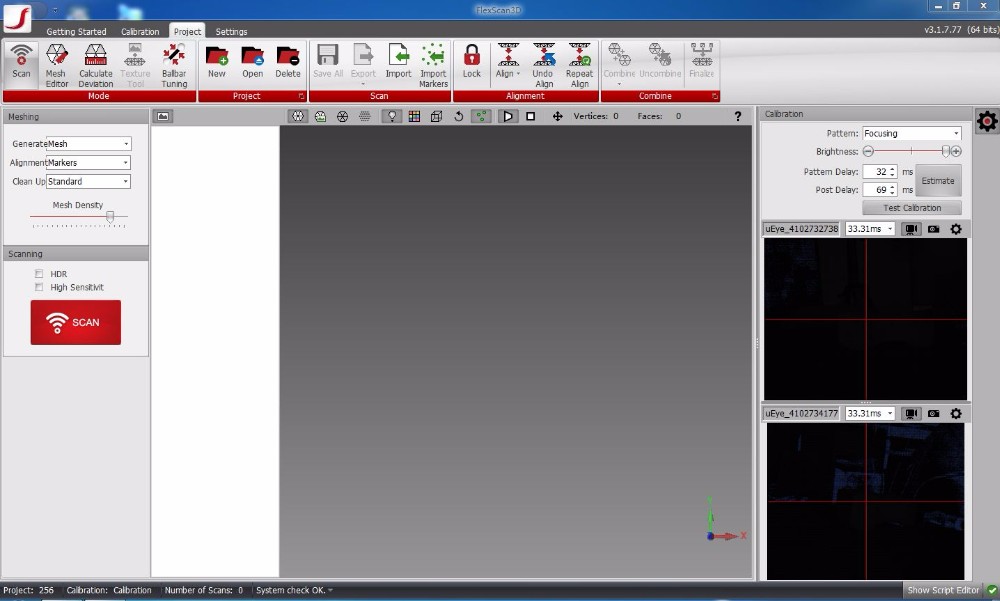Click the Test Calibration button
Image resolution: width=1000 pixels, height=601 pixels.
(912, 208)
